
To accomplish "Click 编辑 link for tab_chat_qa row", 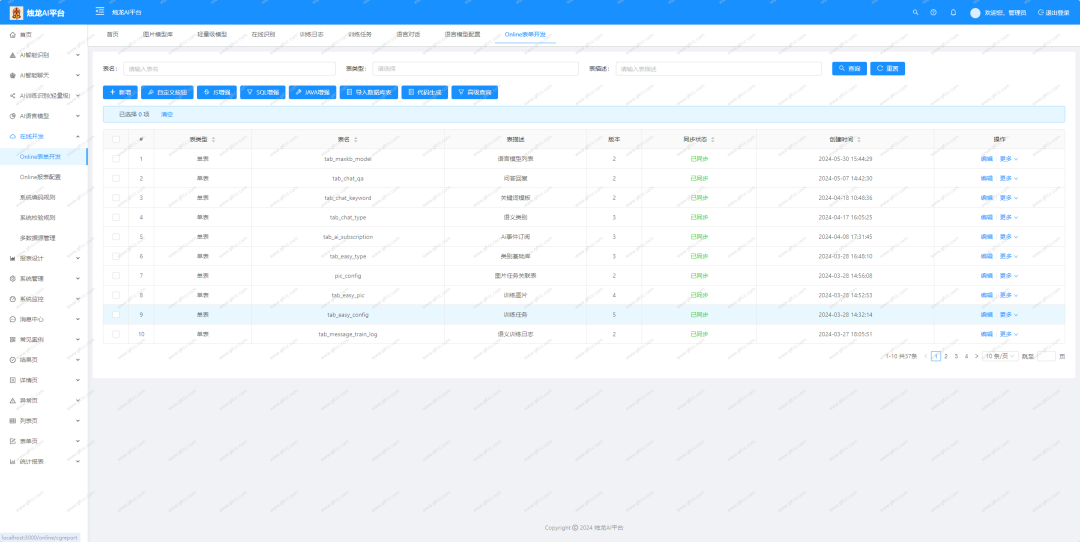I will point(987,178).
